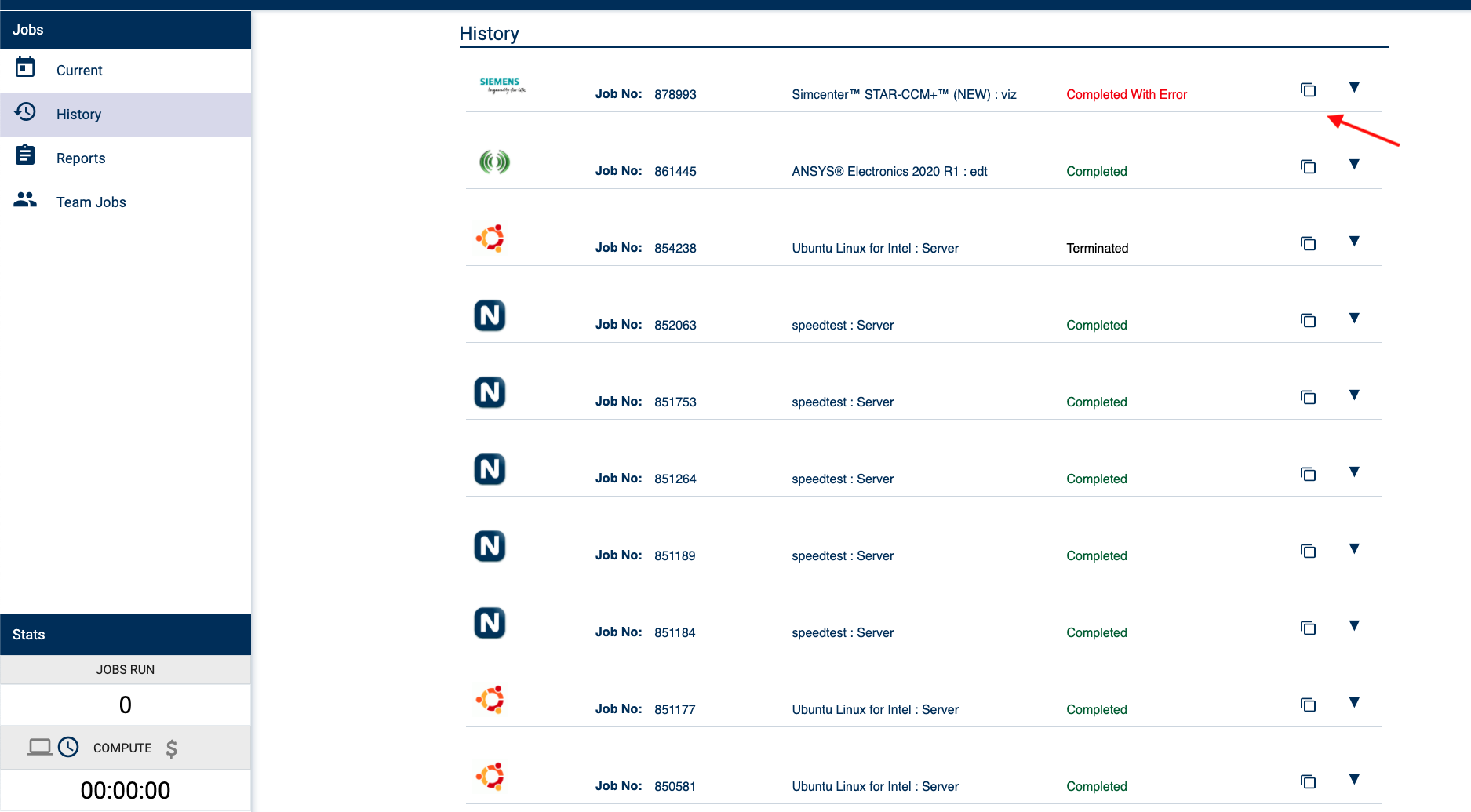1471x812 pixels.
Task: Click Ubuntu icon for job 850581
Action: (x=490, y=777)
